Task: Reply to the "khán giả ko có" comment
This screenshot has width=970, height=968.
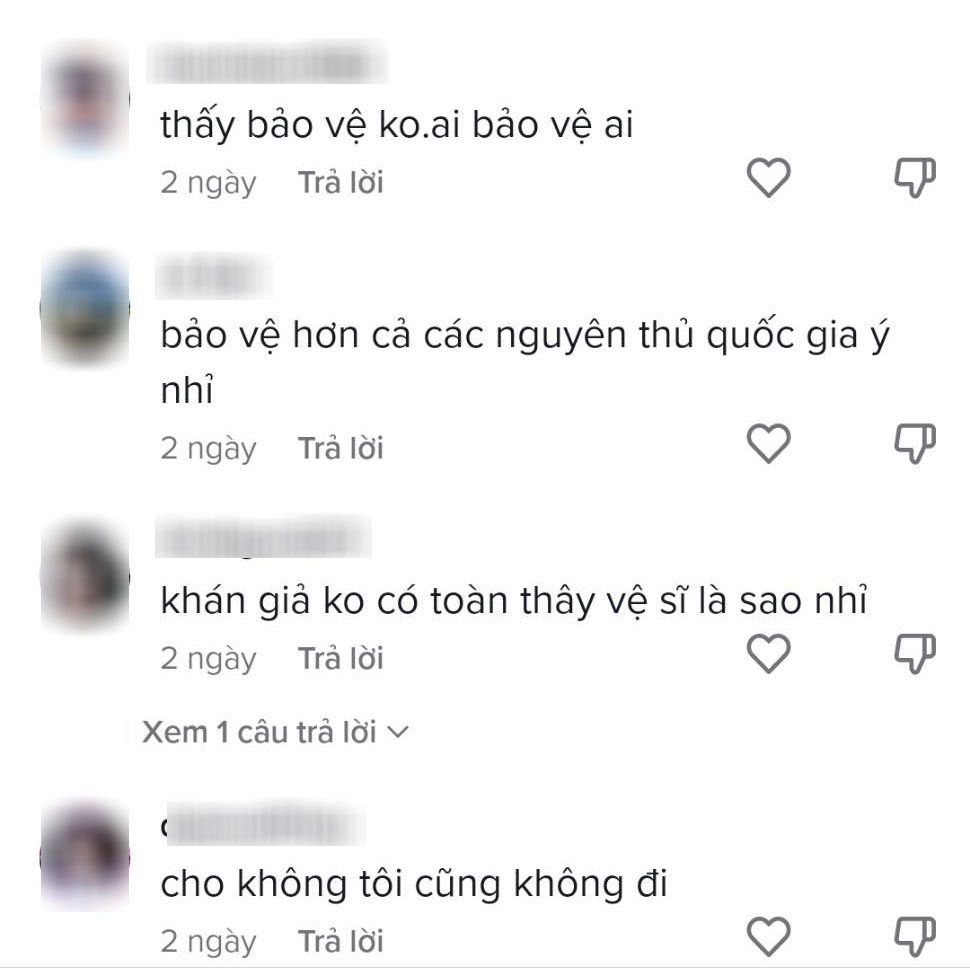Action: pyautogui.click(x=341, y=658)
